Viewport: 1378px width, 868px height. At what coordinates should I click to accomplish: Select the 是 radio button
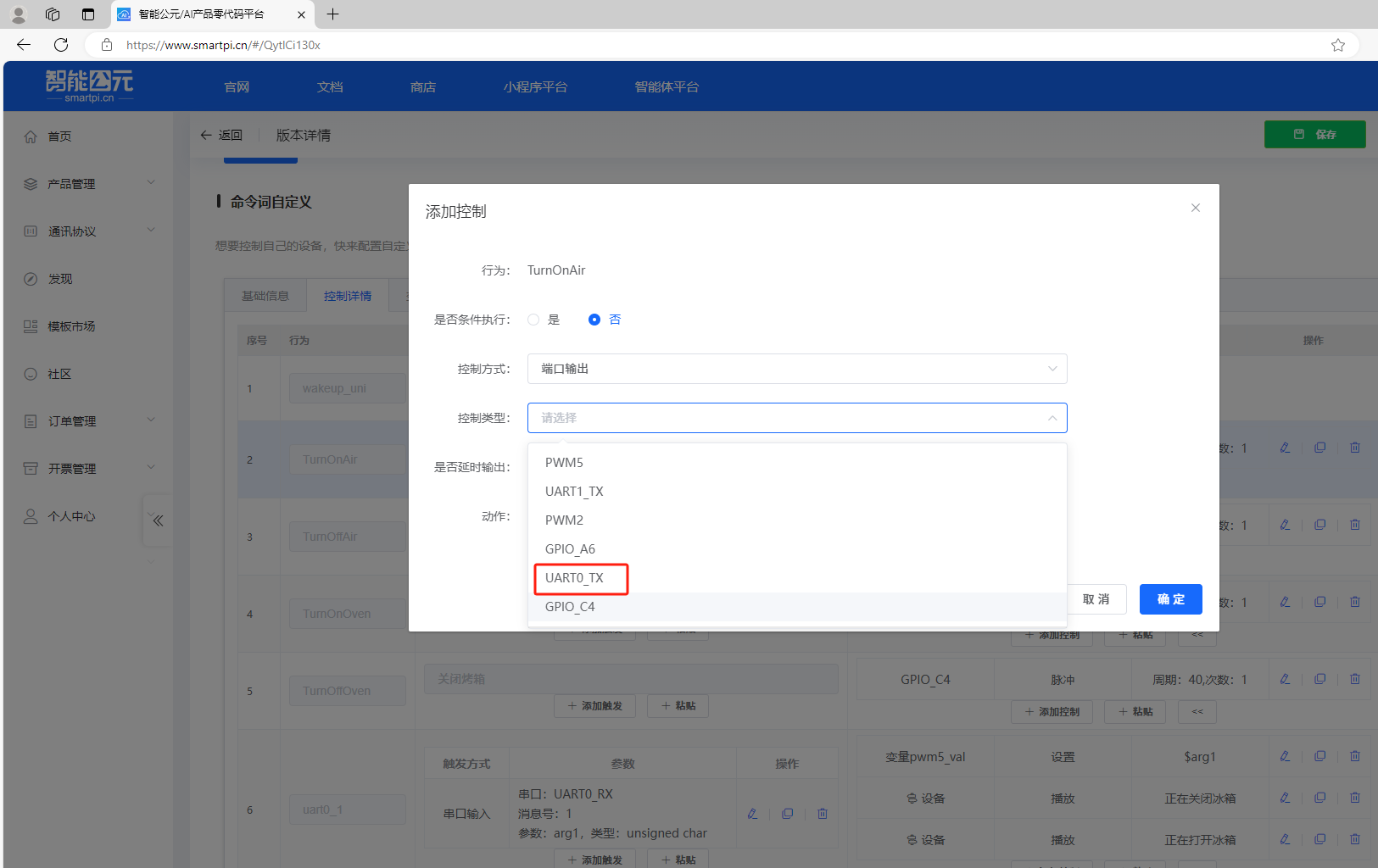pyautogui.click(x=533, y=320)
